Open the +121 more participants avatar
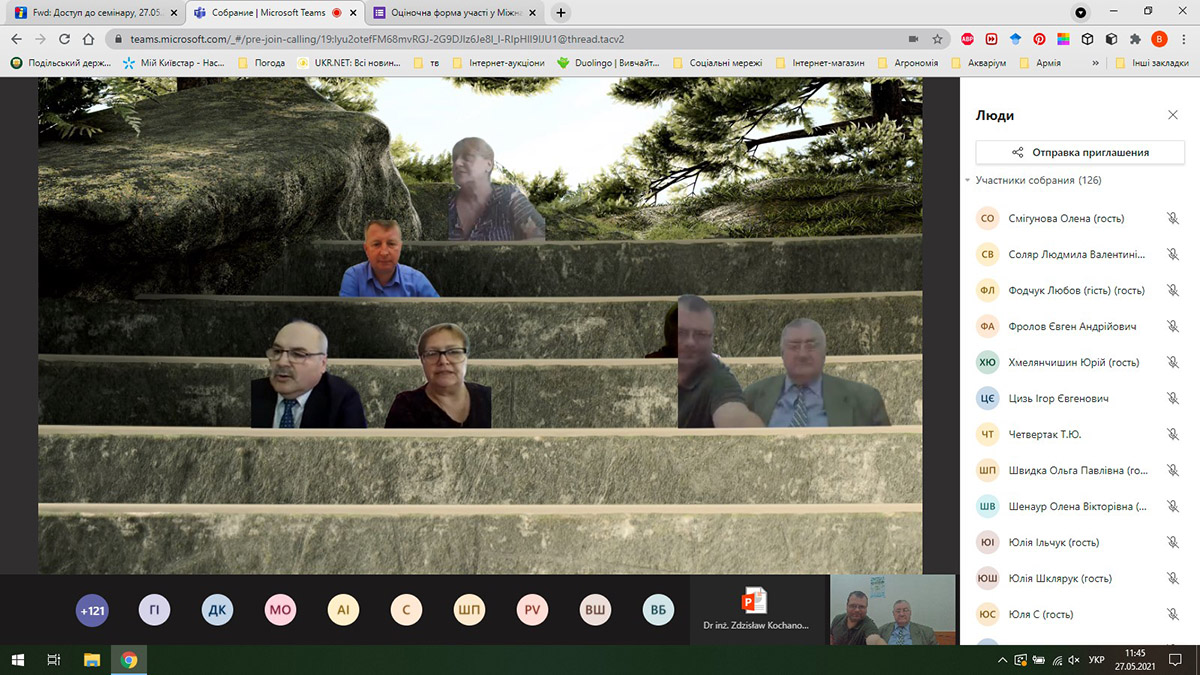Viewport: 1200px width, 675px height. tap(92, 610)
